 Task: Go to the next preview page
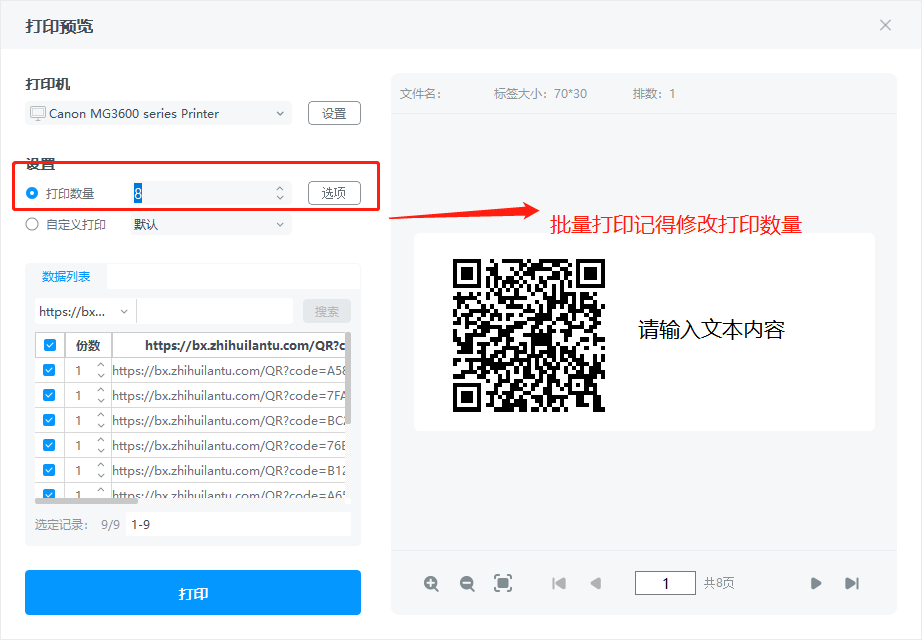point(816,583)
